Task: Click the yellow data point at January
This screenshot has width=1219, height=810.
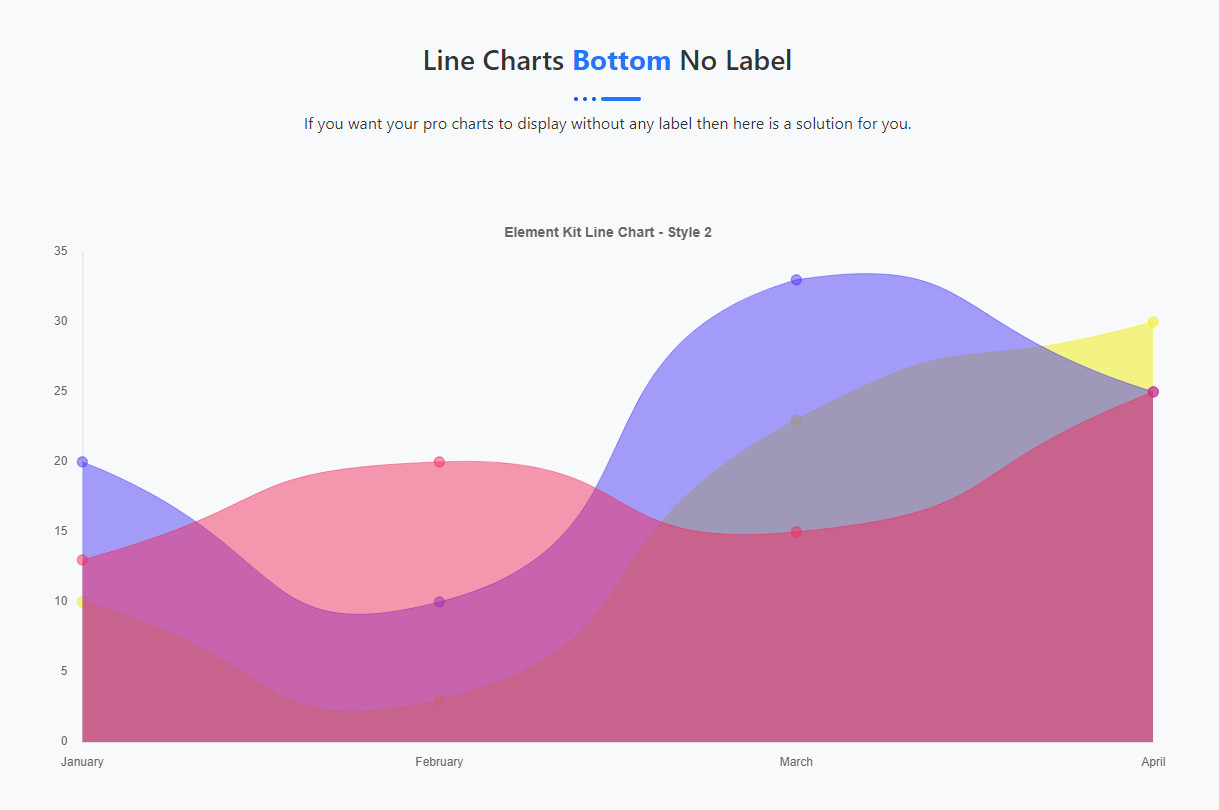Action: point(82,602)
